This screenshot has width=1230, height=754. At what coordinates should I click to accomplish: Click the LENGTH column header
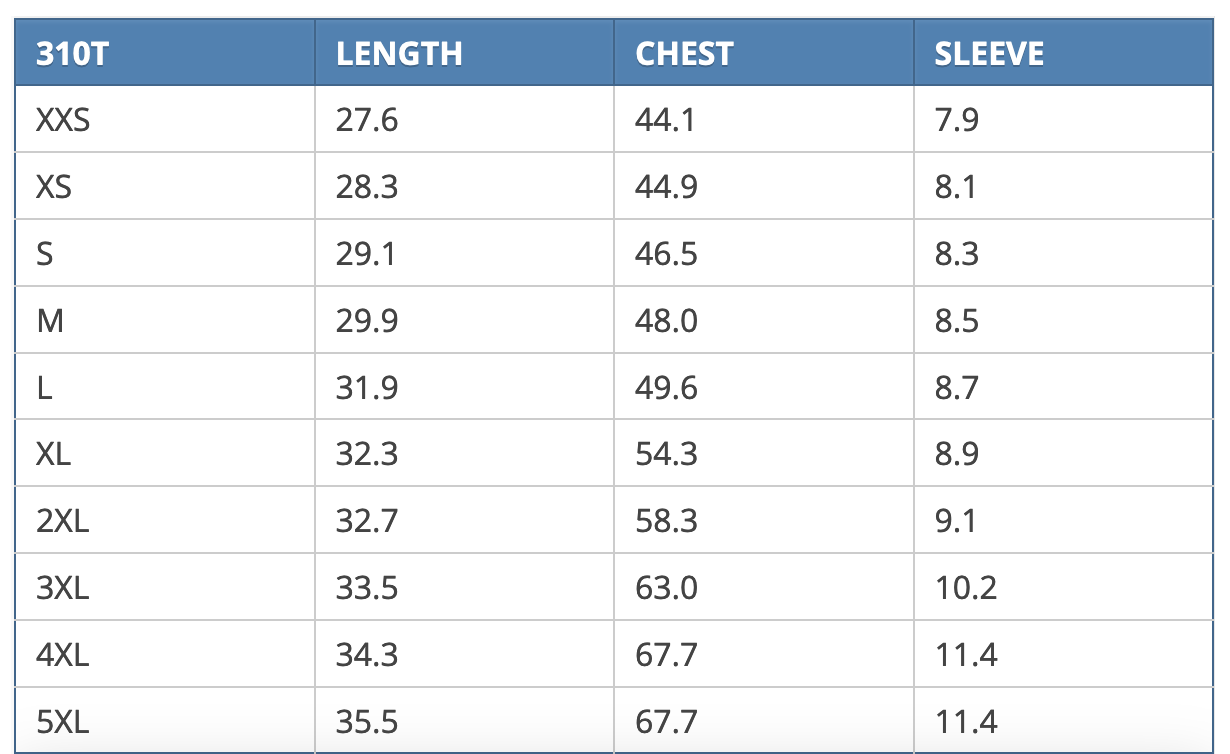pos(399,53)
